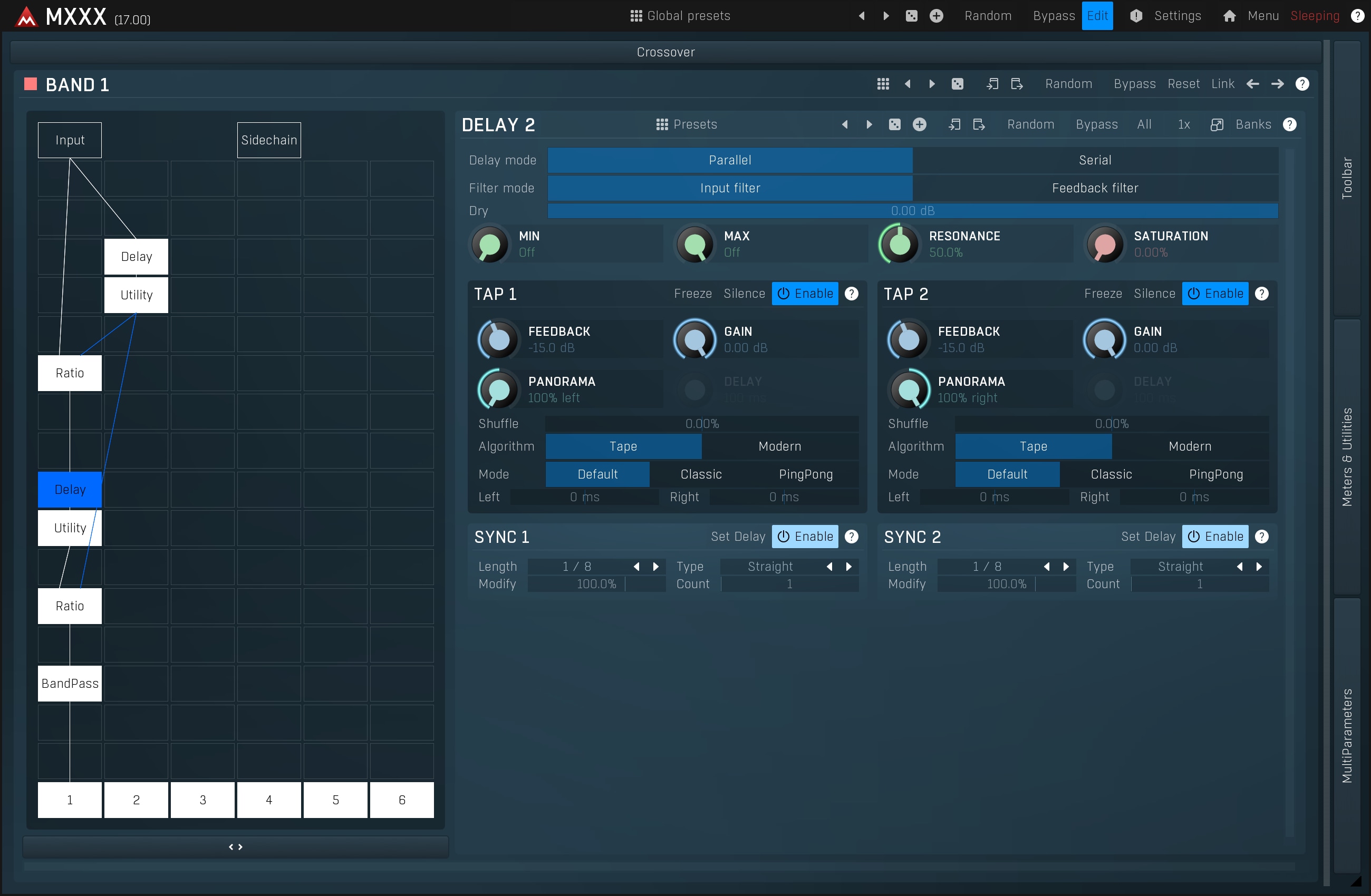The image size is (1371, 896).
Task: Click the add preset plus icon in Delay 2 header
Action: pyautogui.click(x=920, y=124)
